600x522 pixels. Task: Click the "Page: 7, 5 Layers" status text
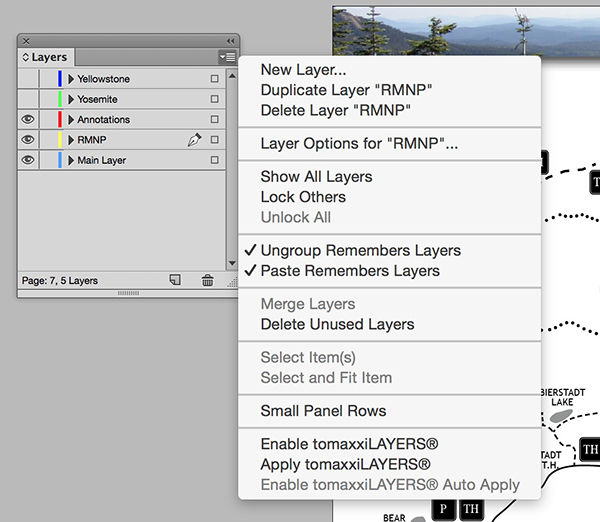click(60, 281)
